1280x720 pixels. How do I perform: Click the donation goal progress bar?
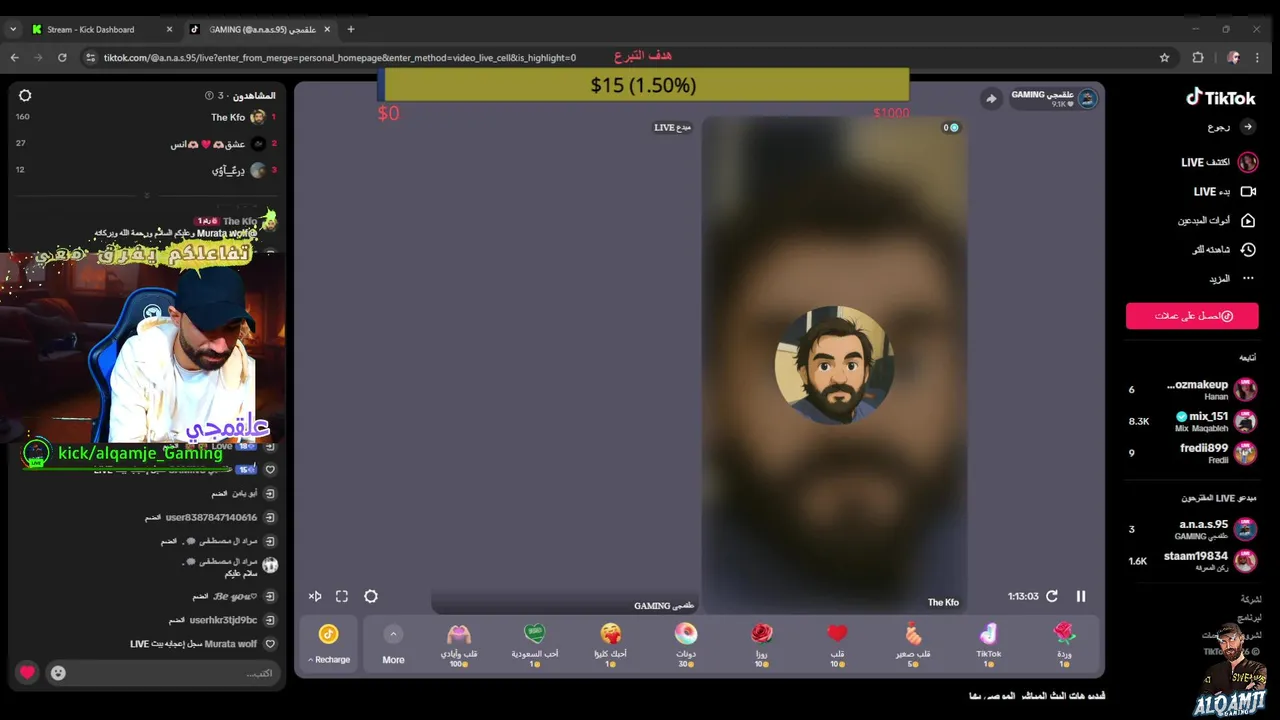tap(644, 85)
